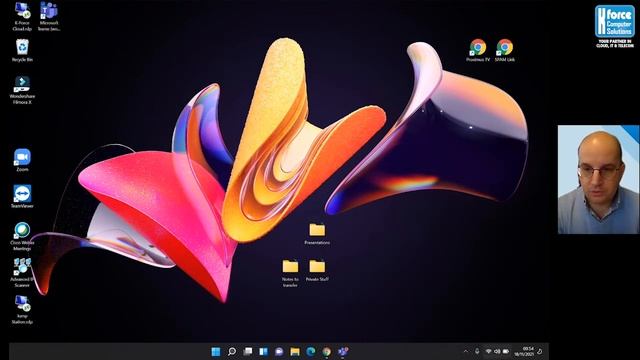Select the Wondershare Filmora X shortcut

(22, 90)
